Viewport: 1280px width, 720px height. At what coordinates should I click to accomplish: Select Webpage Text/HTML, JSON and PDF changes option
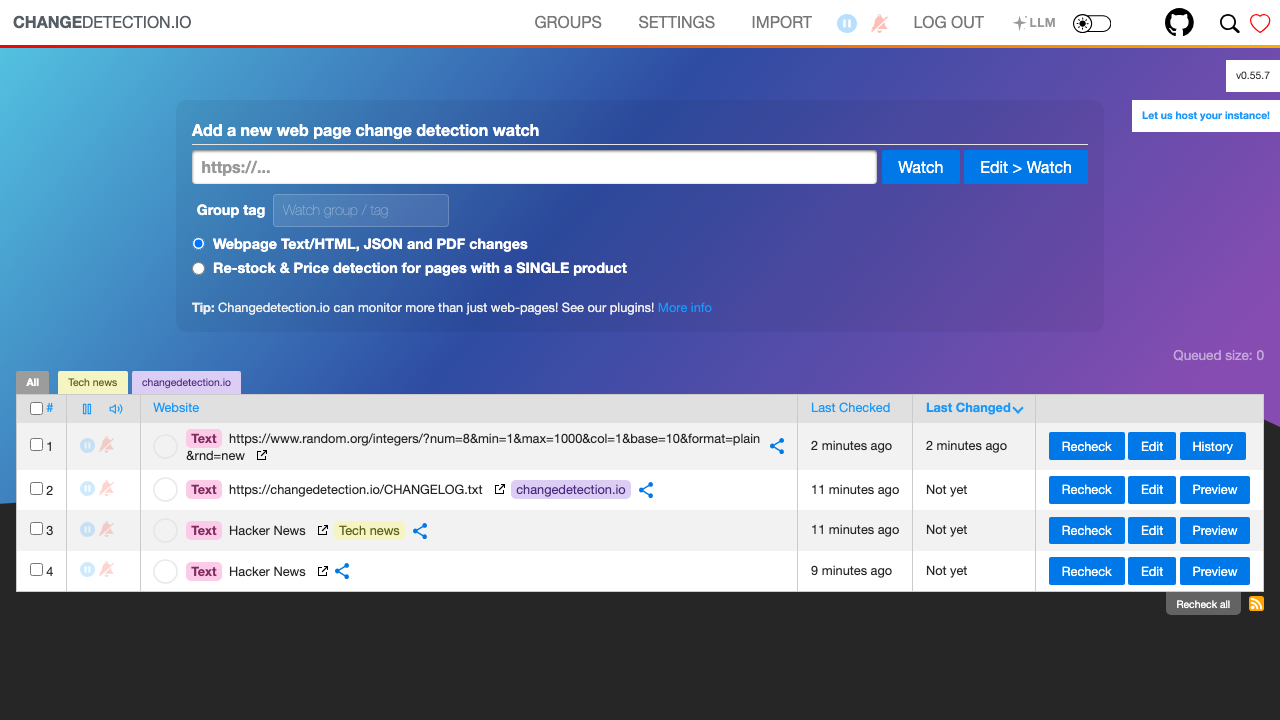click(x=198, y=244)
